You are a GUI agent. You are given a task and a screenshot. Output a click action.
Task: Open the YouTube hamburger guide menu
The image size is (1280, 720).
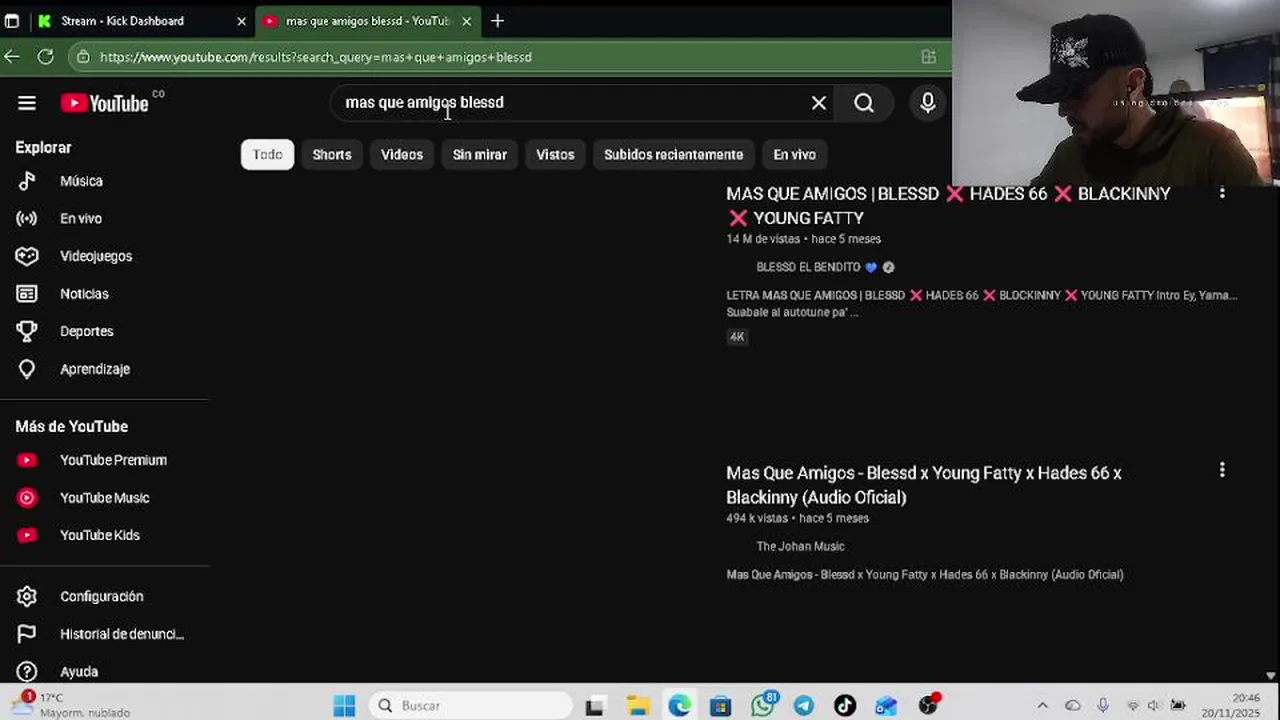point(27,103)
